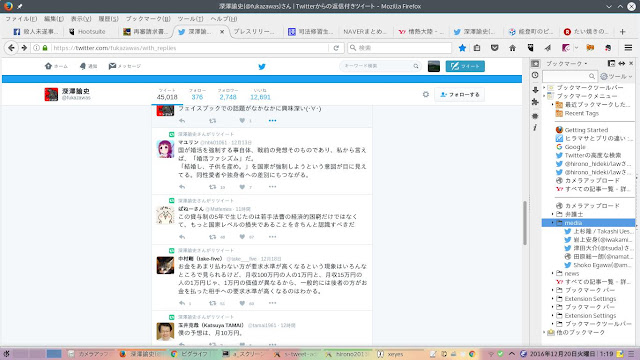Screen dimensions: 640x360
Task: Reload the page with the refresh icon
Action: (336, 48)
